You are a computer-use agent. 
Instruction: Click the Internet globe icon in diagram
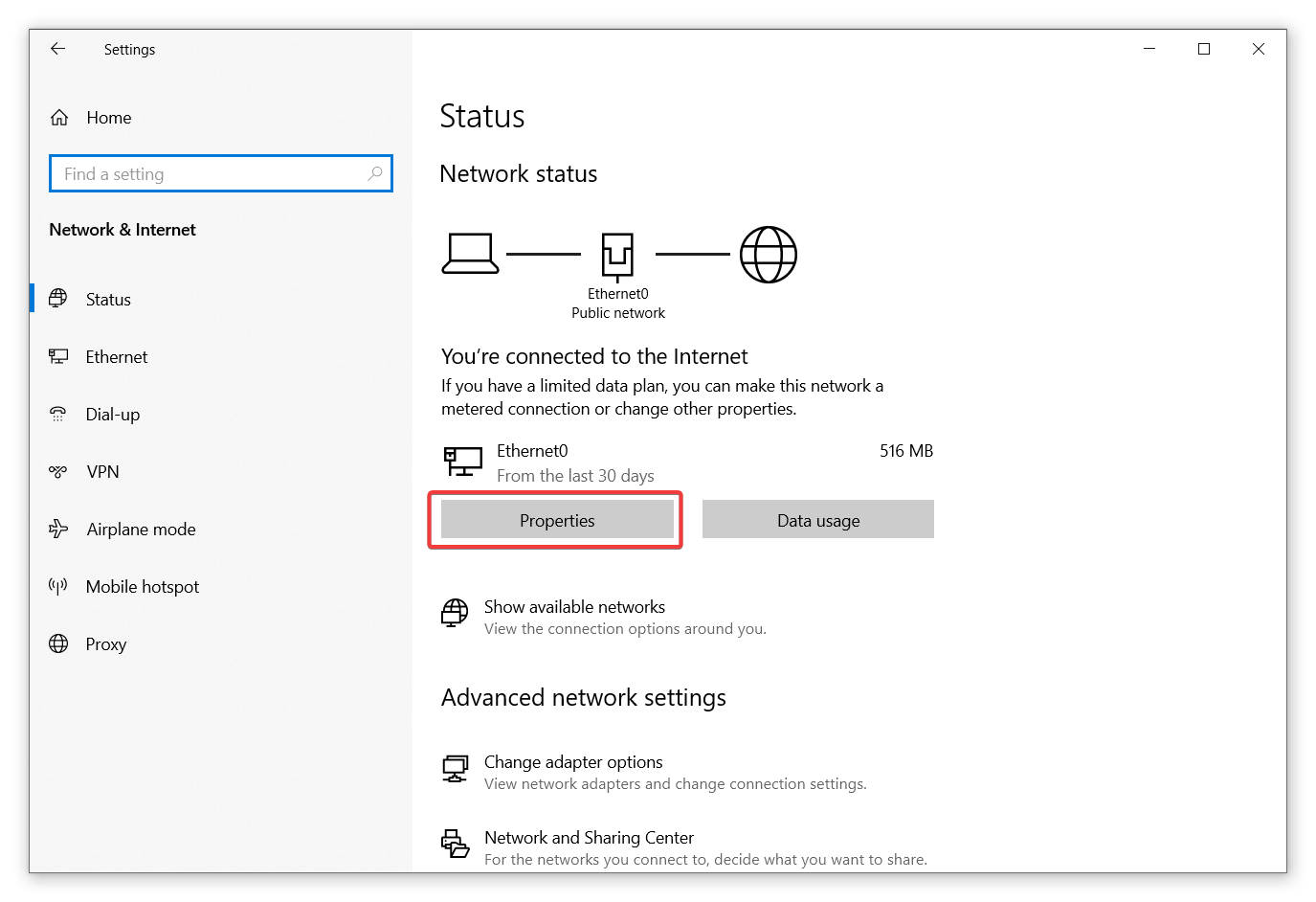click(769, 255)
